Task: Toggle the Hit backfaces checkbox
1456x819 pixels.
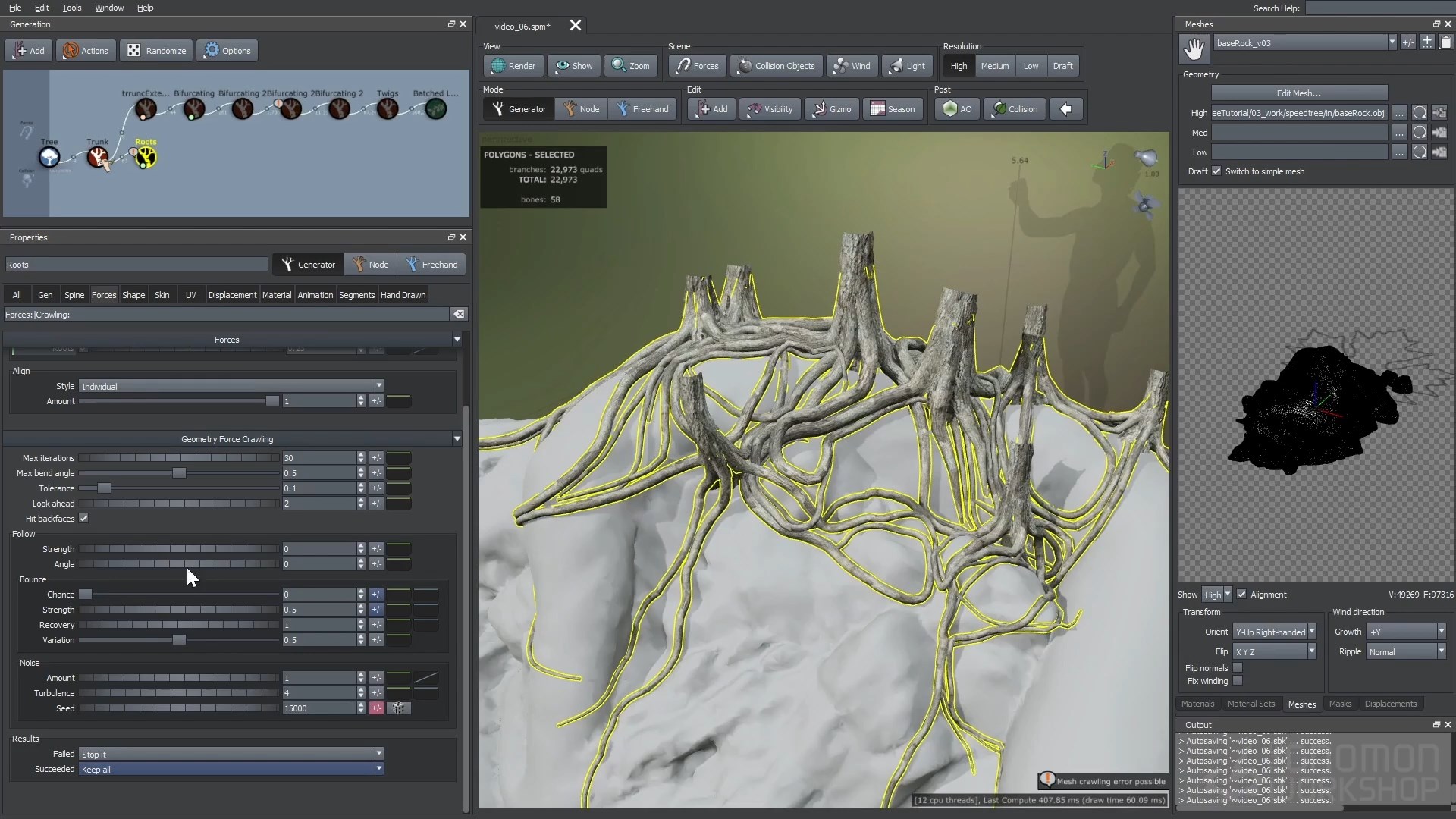Action: tap(84, 519)
